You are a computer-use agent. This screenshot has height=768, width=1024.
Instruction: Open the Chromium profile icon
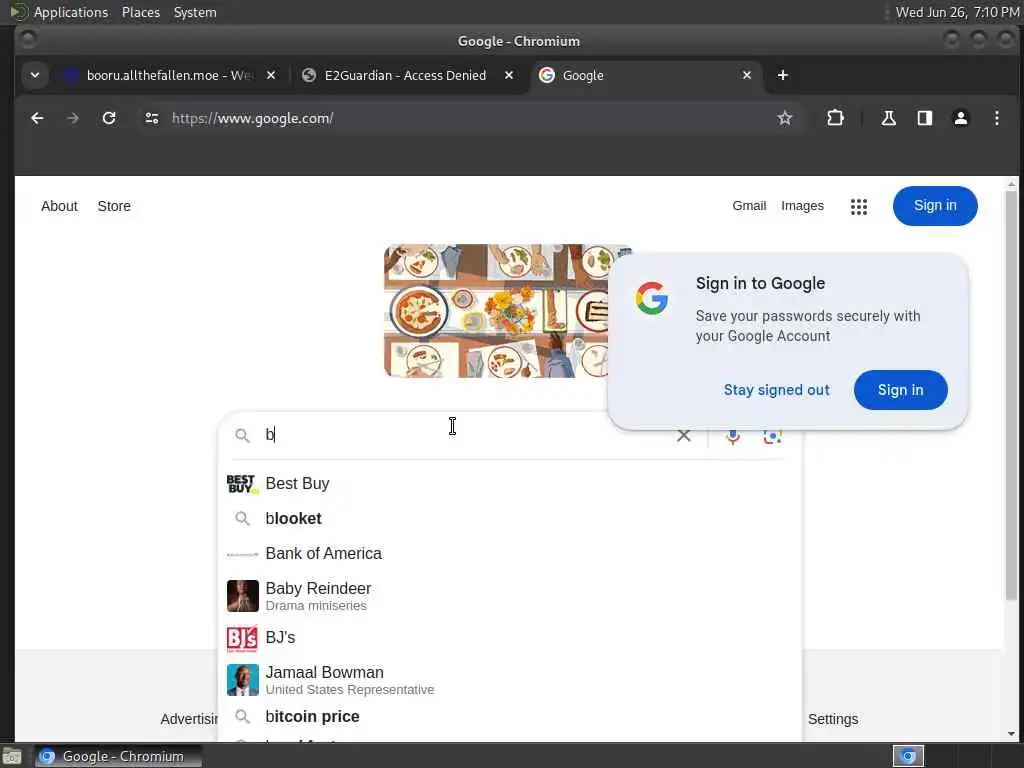click(961, 118)
